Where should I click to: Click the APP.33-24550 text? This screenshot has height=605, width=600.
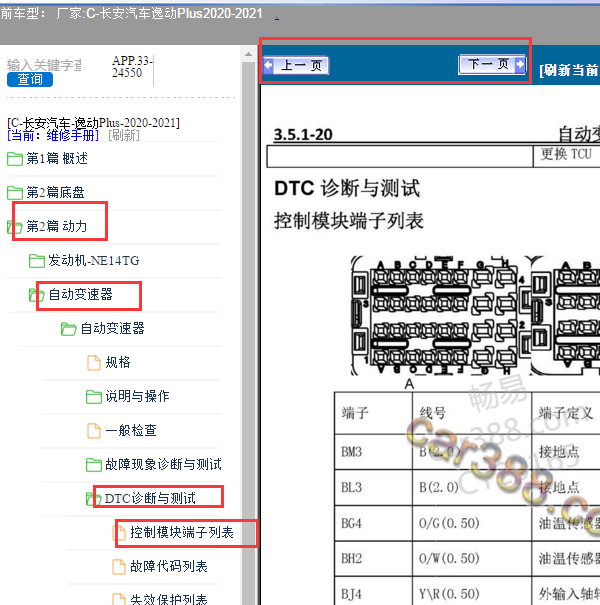click(x=132, y=67)
